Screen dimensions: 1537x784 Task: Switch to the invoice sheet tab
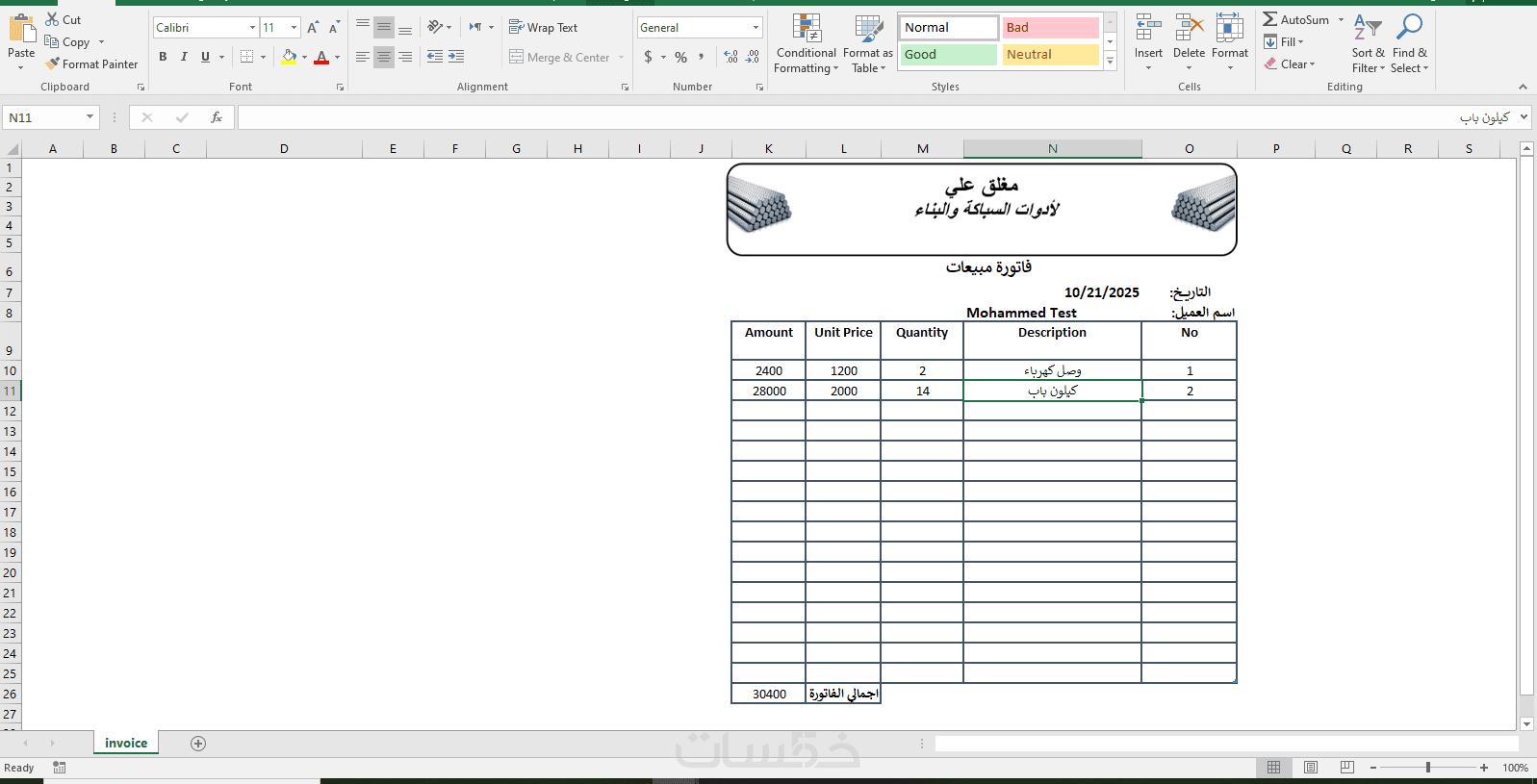tap(126, 743)
